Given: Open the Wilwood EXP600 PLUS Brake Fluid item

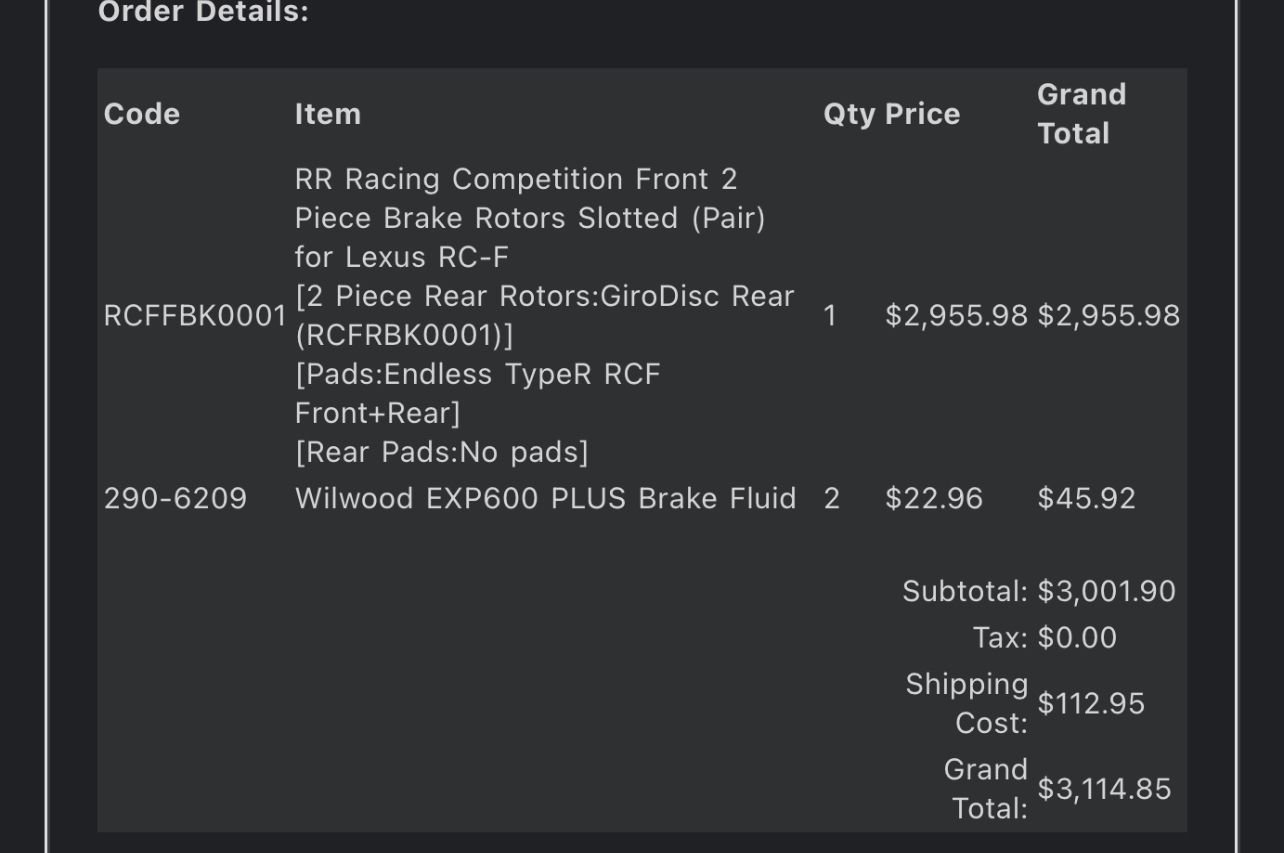Looking at the screenshot, I should 545,498.
